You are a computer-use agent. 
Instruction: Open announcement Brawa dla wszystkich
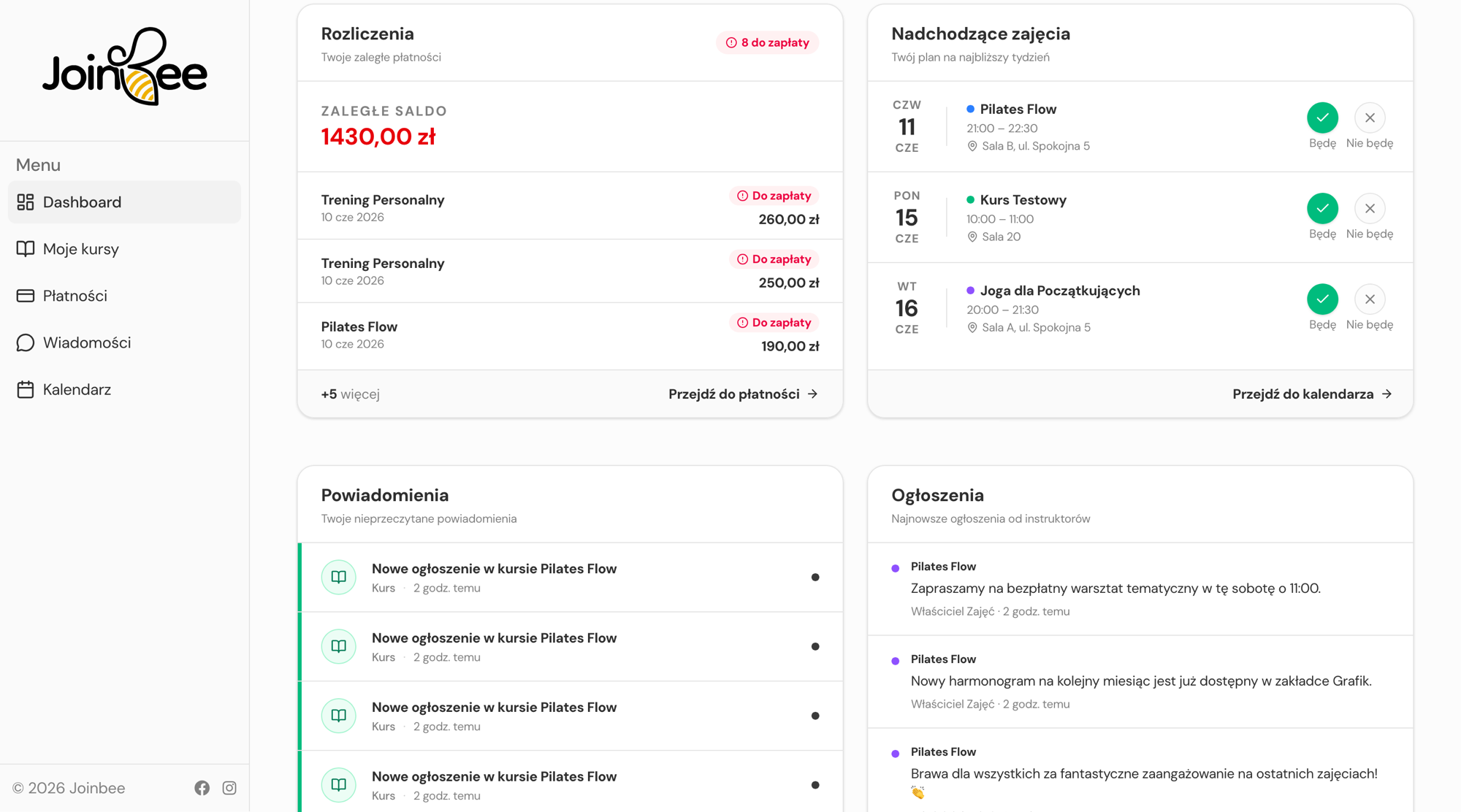click(1140, 771)
